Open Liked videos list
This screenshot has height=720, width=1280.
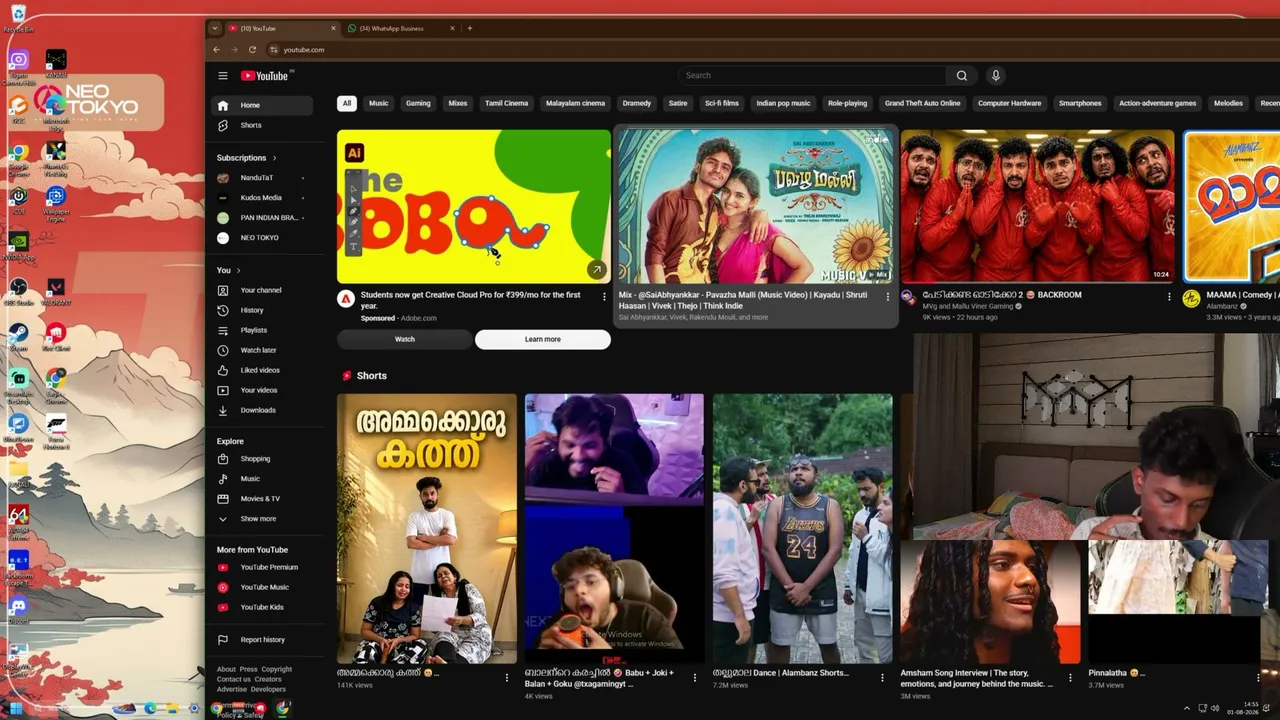[262, 370]
